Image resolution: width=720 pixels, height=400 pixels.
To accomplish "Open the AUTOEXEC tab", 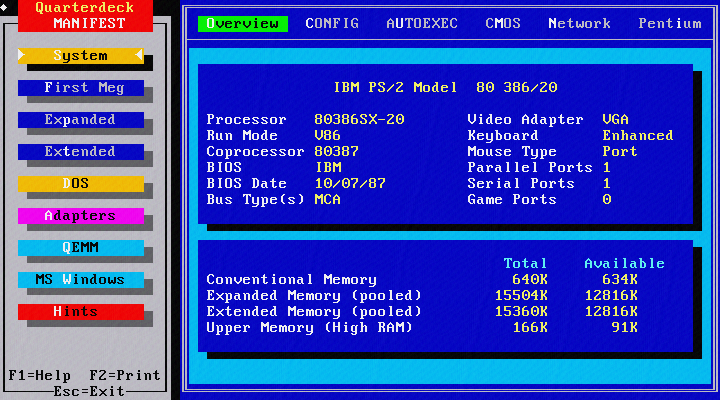I will 422,23.
